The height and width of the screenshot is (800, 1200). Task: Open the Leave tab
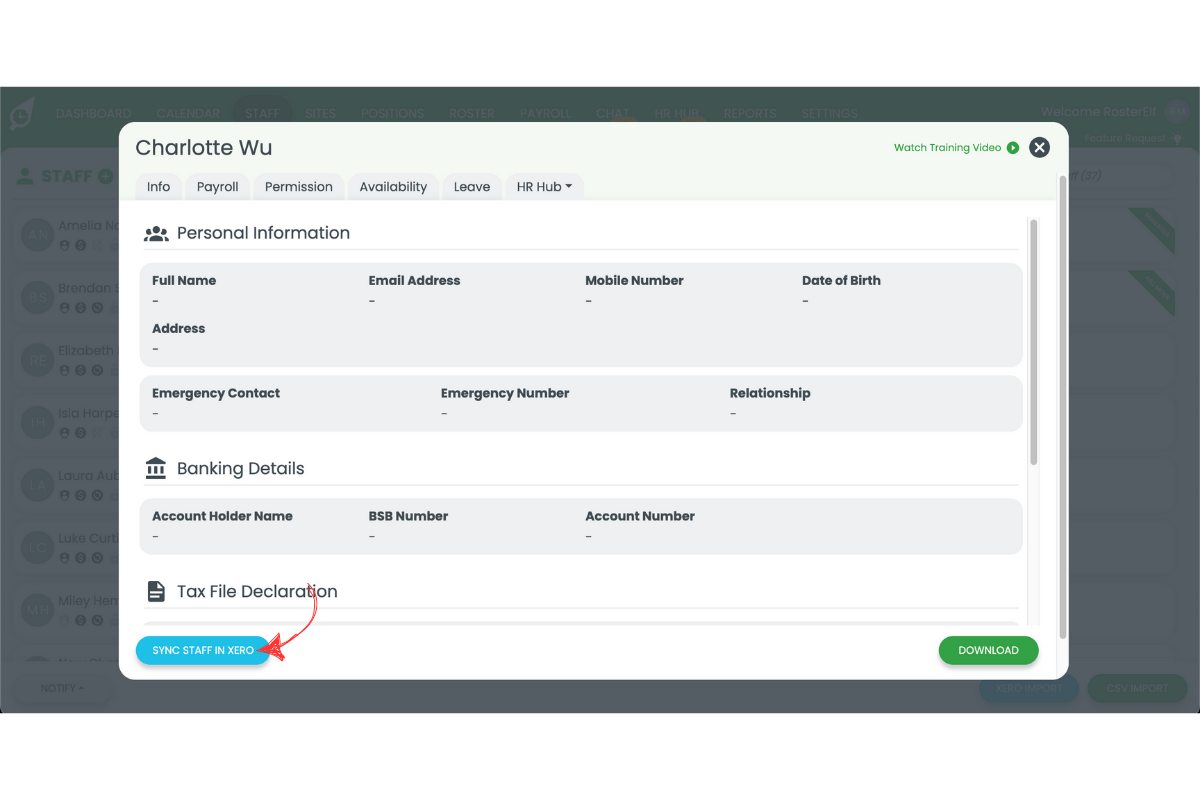point(471,186)
